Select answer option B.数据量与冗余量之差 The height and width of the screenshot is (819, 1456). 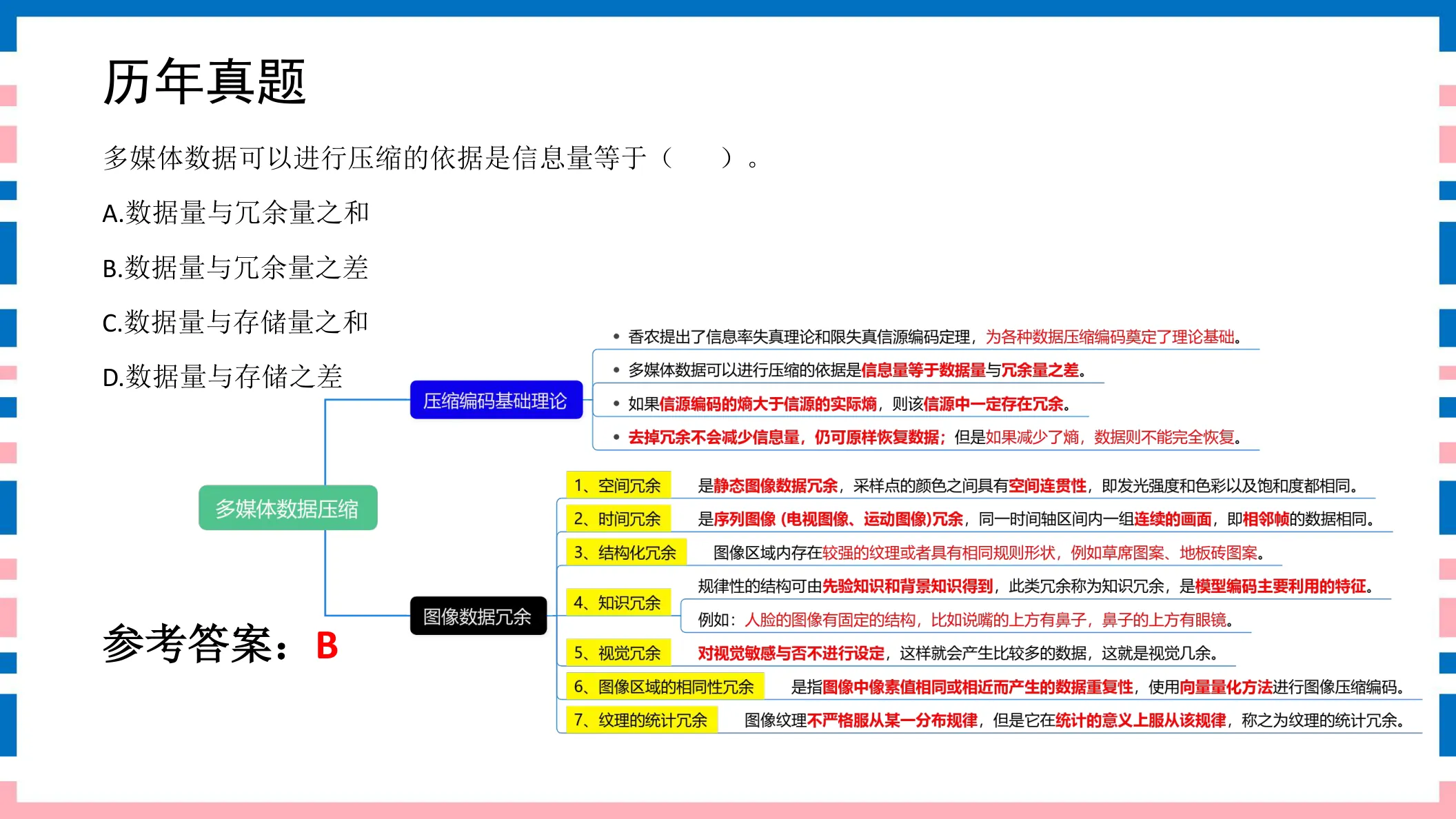click(236, 267)
